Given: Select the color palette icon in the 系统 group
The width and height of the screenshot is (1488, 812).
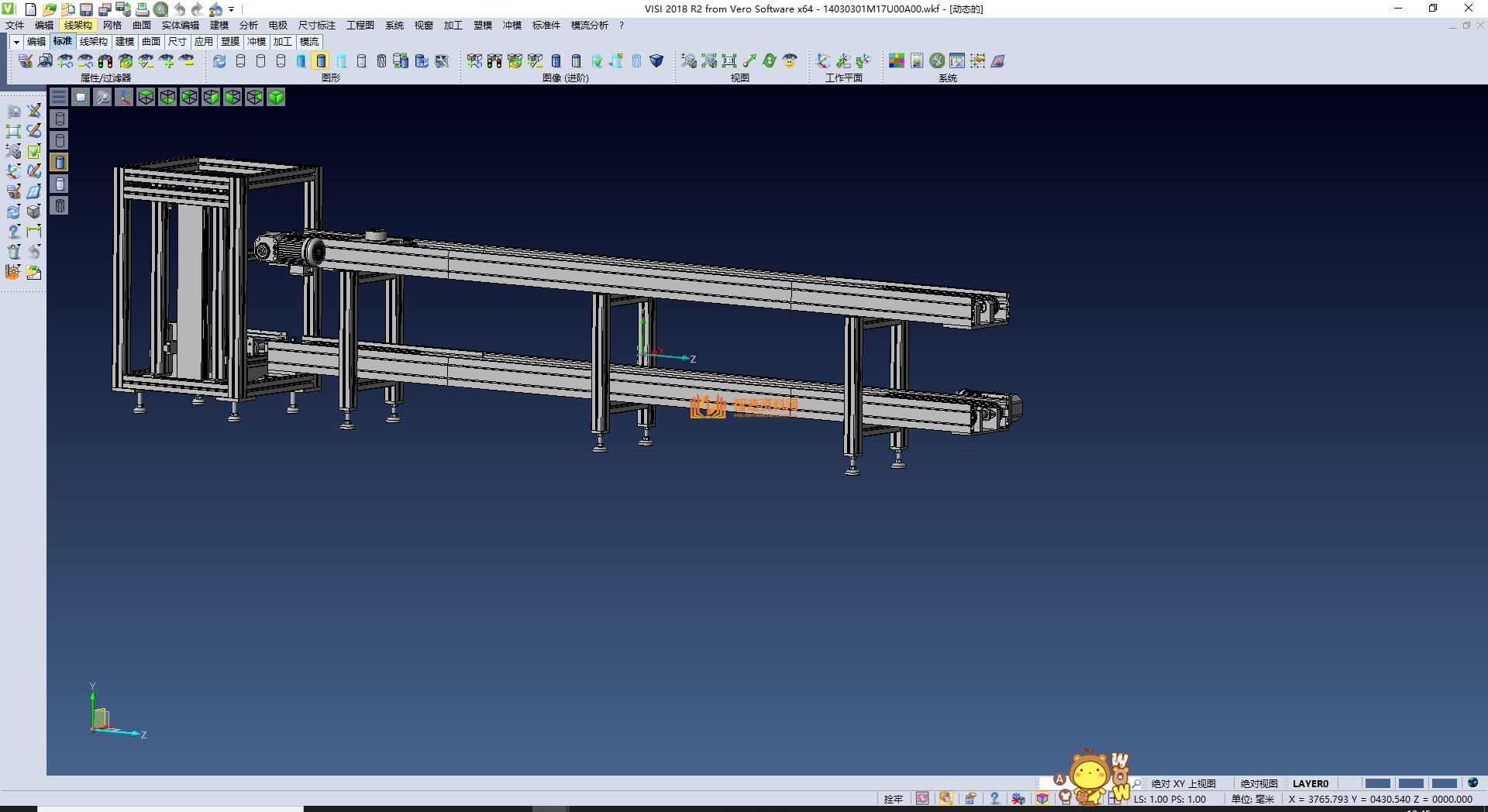Looking at the screenshot, I should (x=896, y=61).
